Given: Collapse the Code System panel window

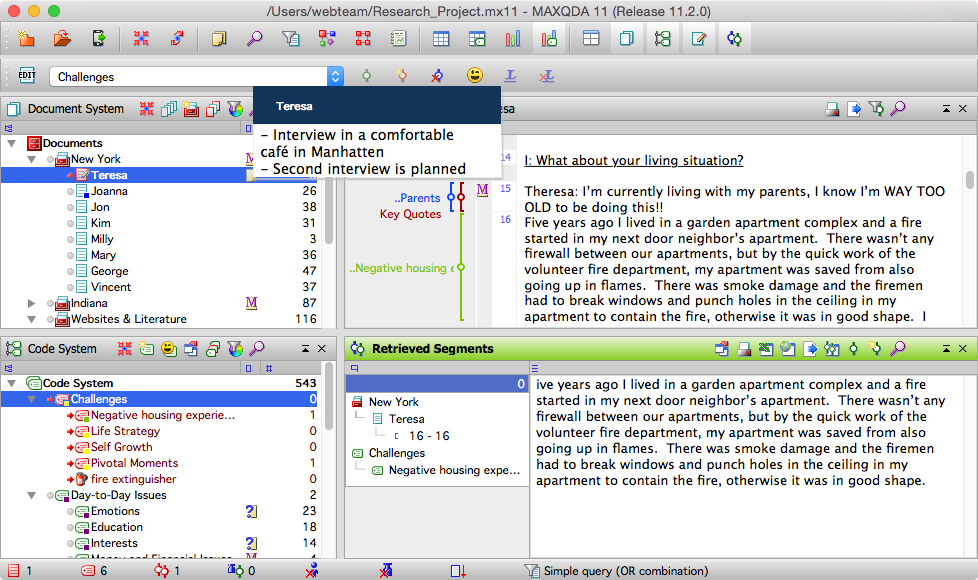Looking at the screenshot, I should pos(306,349).
